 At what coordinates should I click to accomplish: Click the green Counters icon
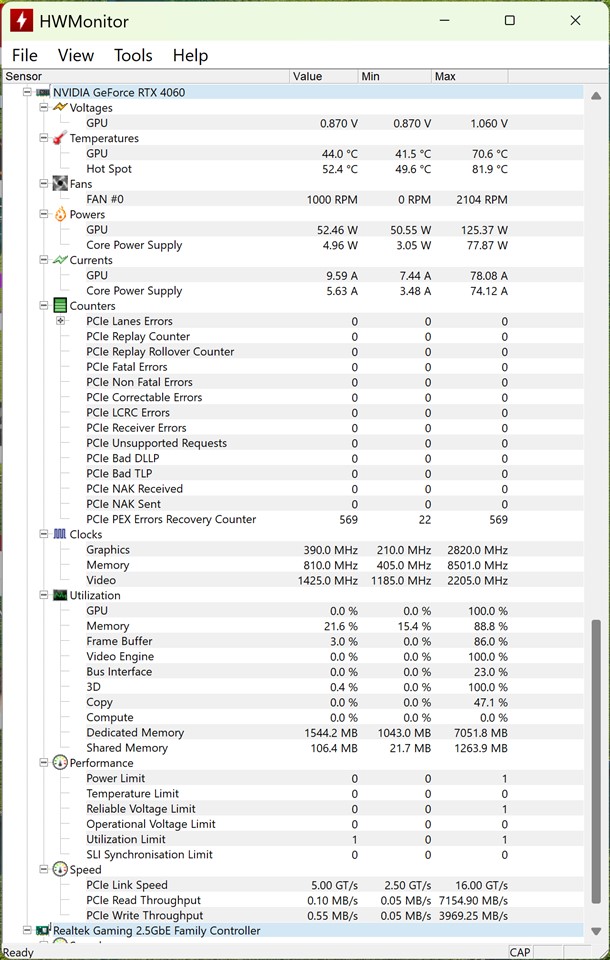pyautogui.click(x=60, y=306)
